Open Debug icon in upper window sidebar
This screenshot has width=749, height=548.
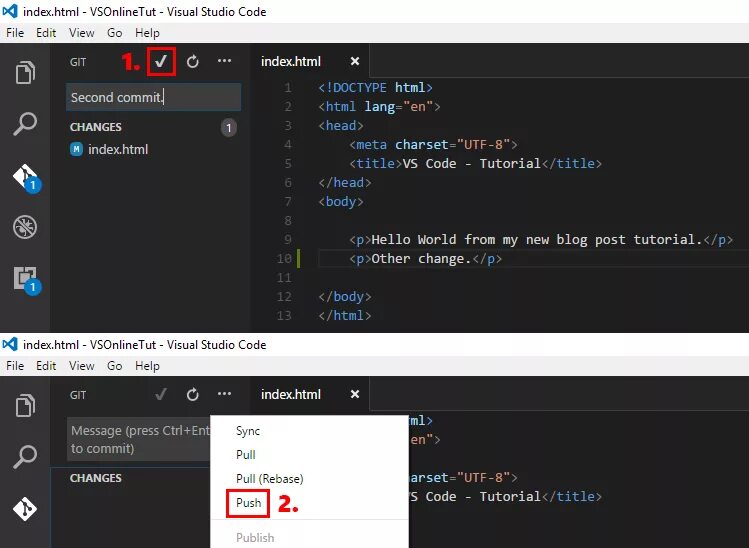point(25,227)
